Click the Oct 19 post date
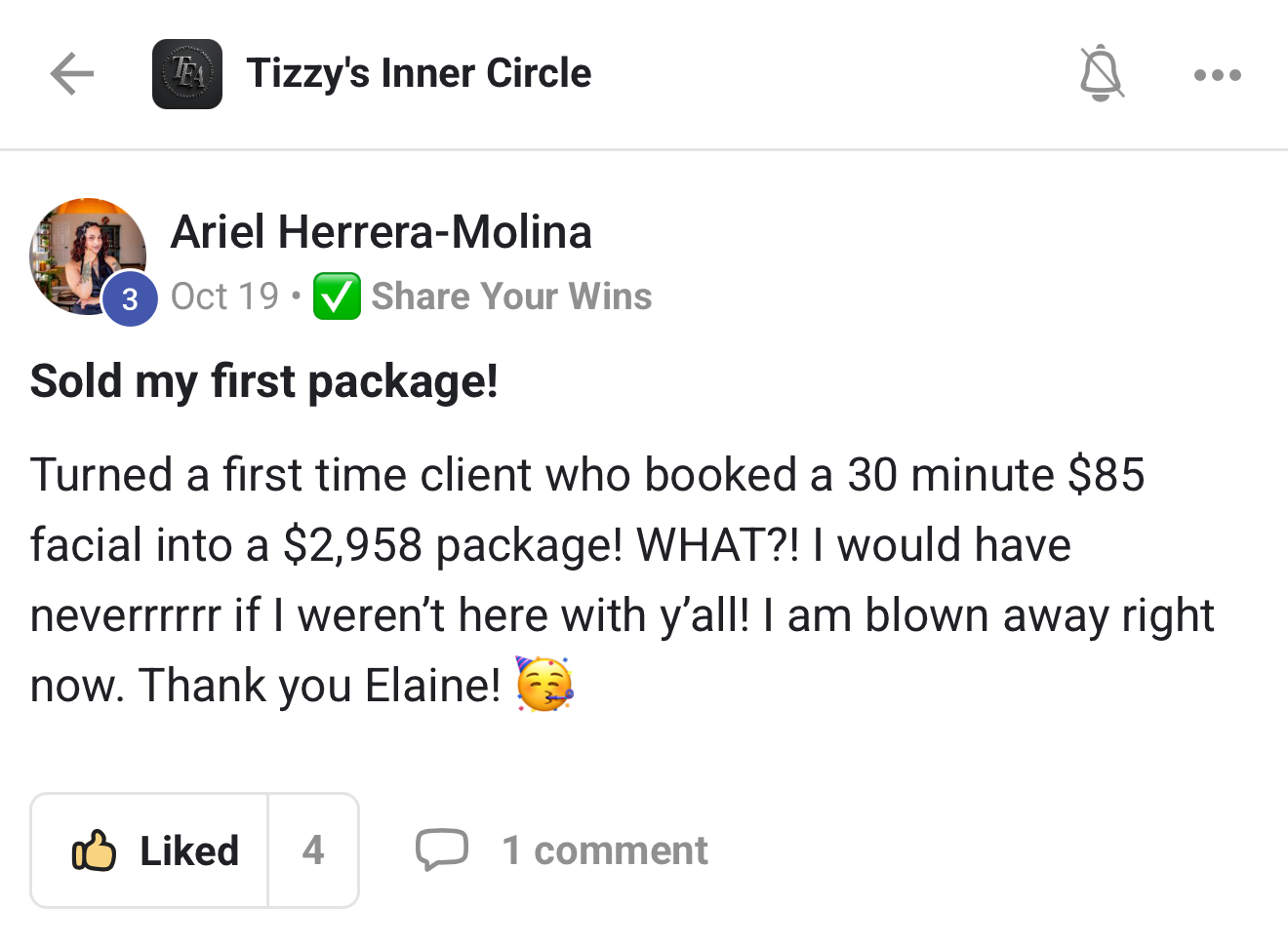 224,296
